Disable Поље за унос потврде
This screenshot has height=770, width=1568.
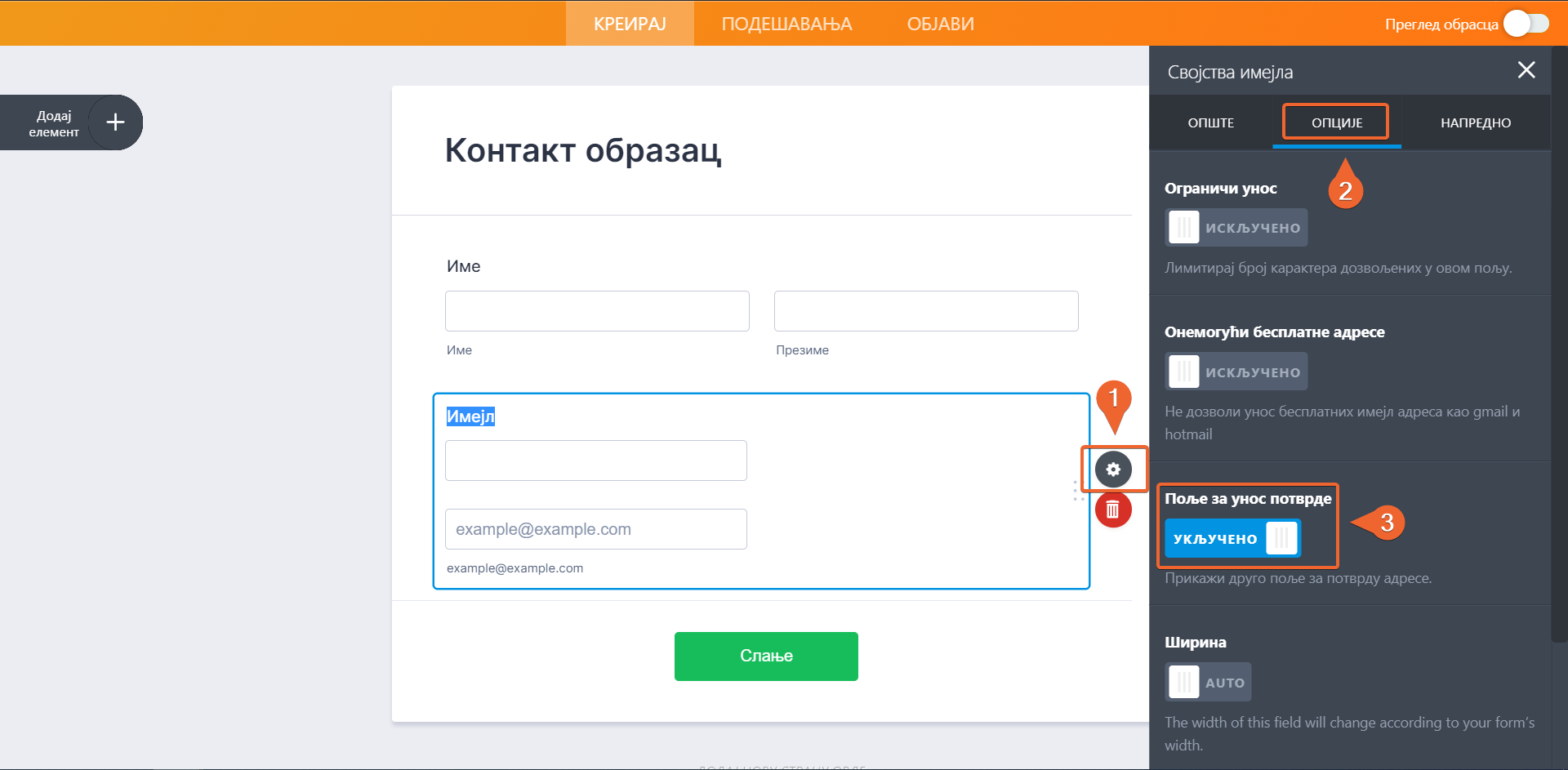[x=1232, y=538]
